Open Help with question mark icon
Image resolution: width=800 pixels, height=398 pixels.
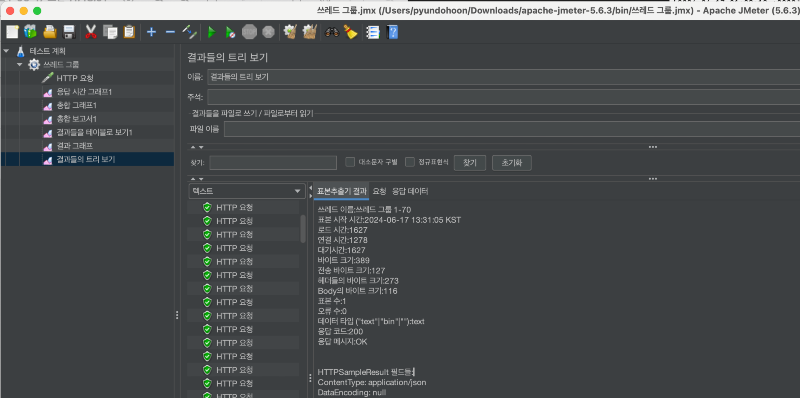pyautogui.click(x=392, y=32)
